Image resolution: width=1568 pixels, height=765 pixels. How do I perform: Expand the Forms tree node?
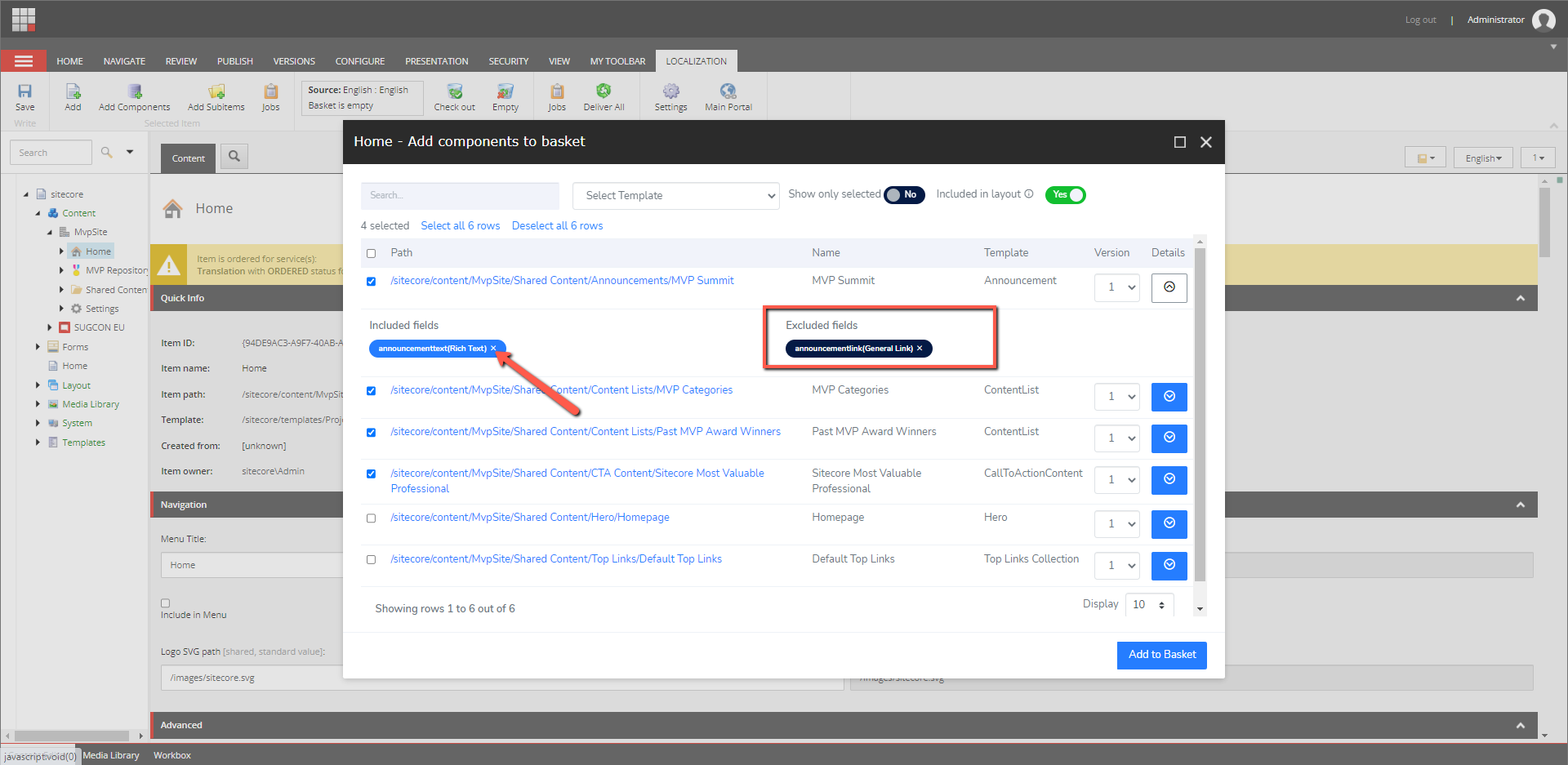tap(38, 347)
